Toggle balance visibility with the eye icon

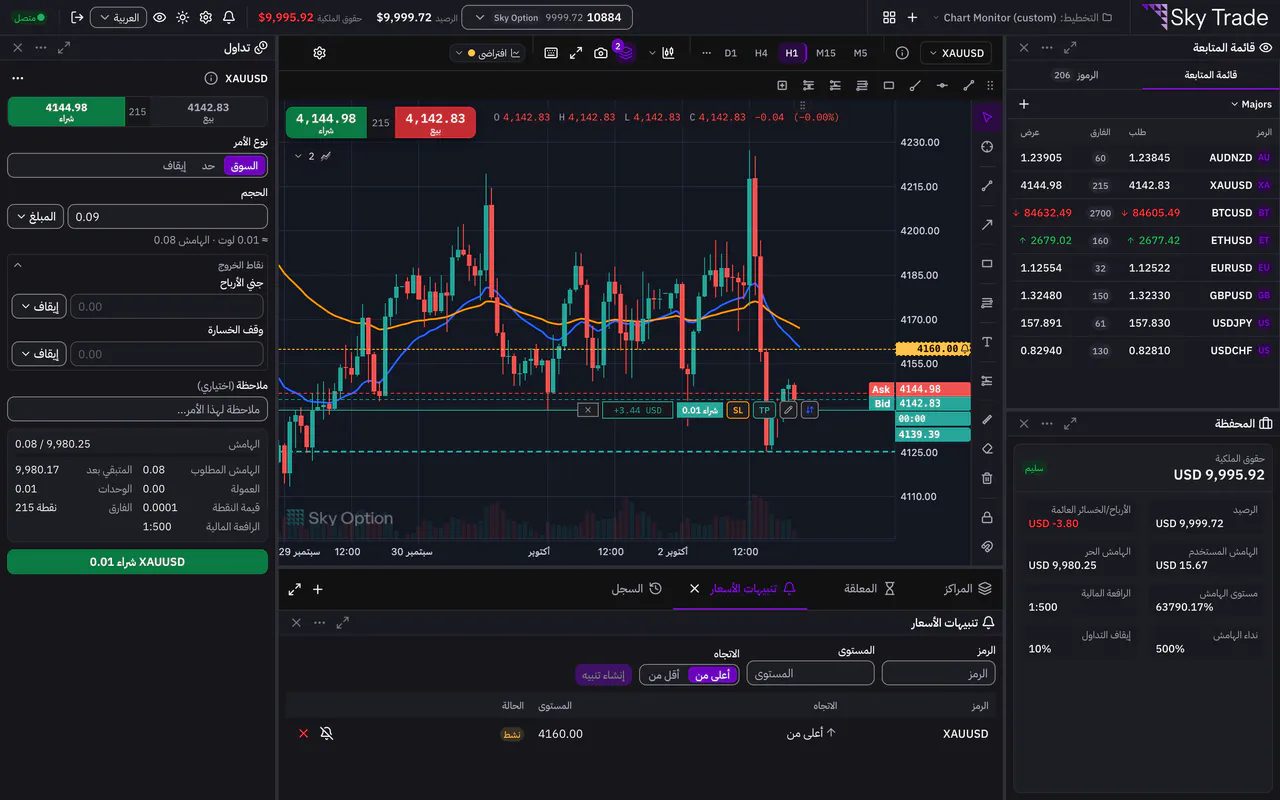tap(159, 17)
